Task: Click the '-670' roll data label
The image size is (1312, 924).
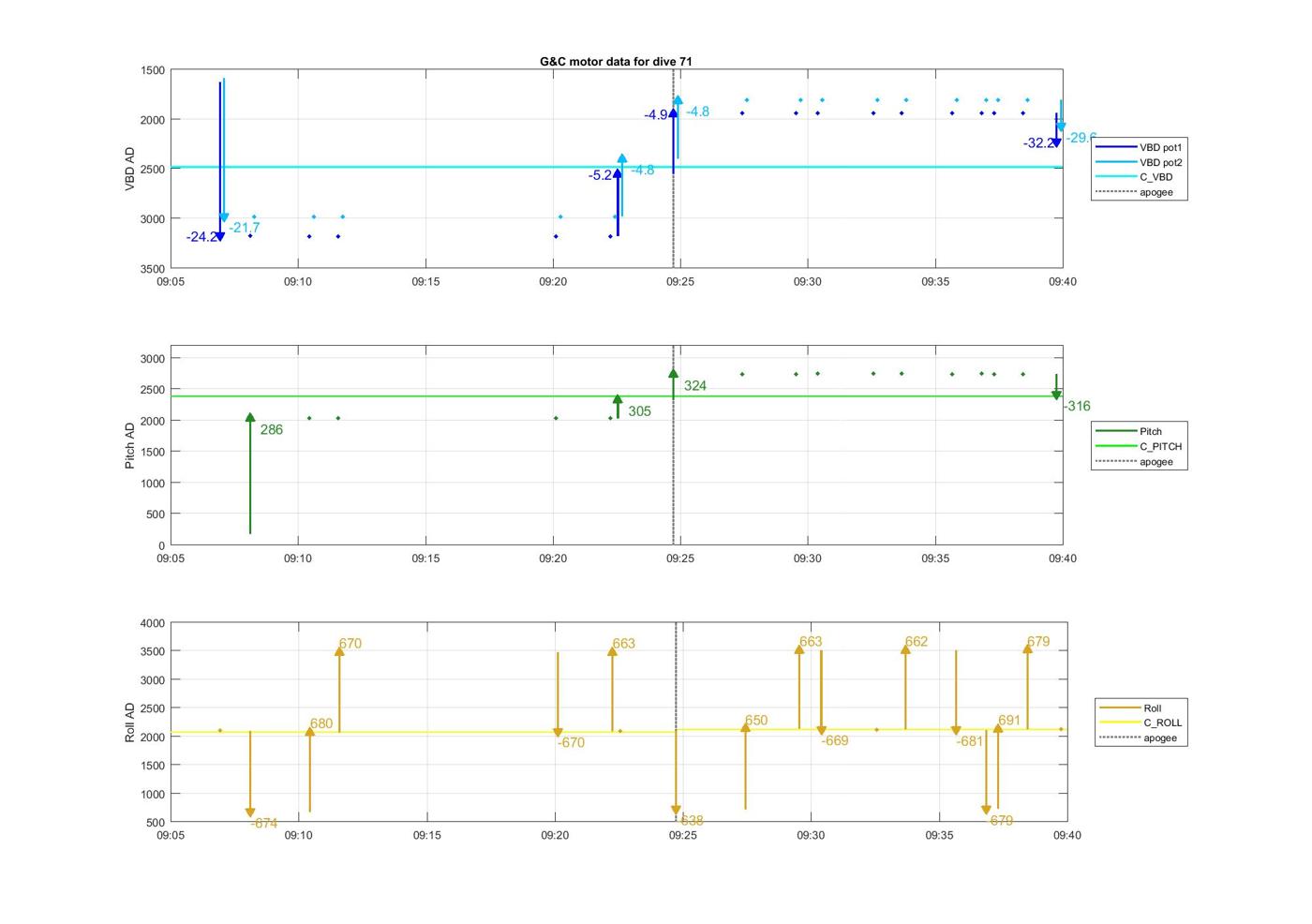Action: pyautogui.click(x=571, y=743)
